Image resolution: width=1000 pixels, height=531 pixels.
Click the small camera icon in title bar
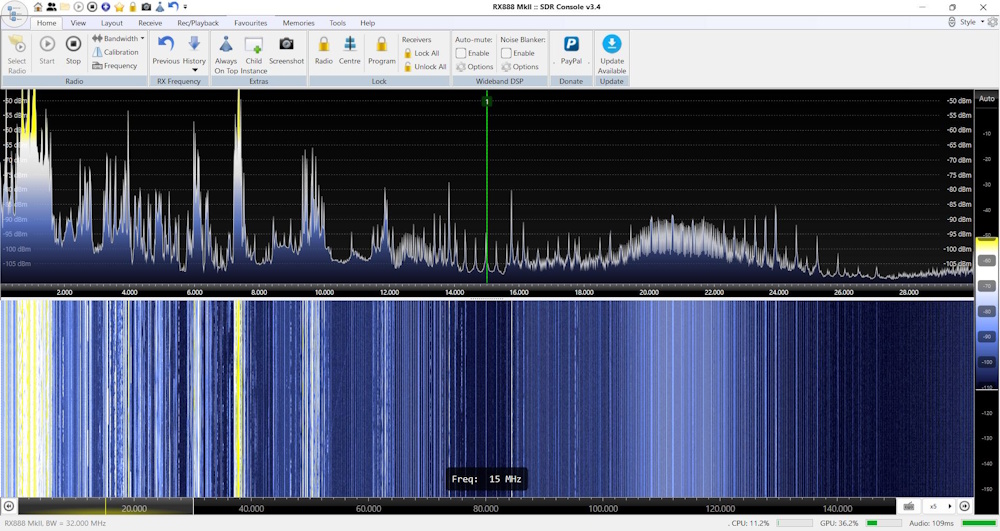[146, 7]
